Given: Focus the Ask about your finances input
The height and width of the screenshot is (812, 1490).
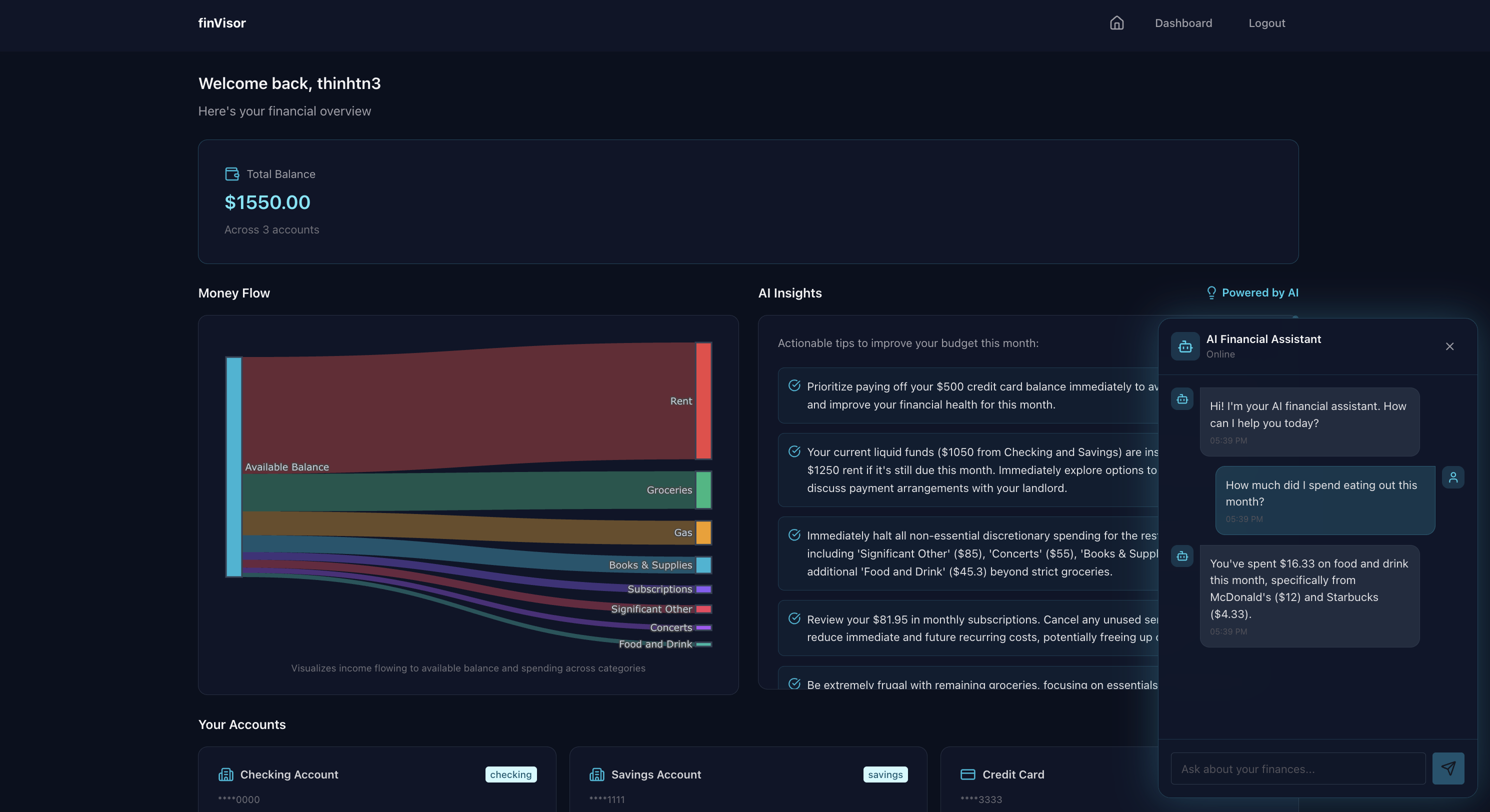Looking at the screenshot, I should (1297, 768).
